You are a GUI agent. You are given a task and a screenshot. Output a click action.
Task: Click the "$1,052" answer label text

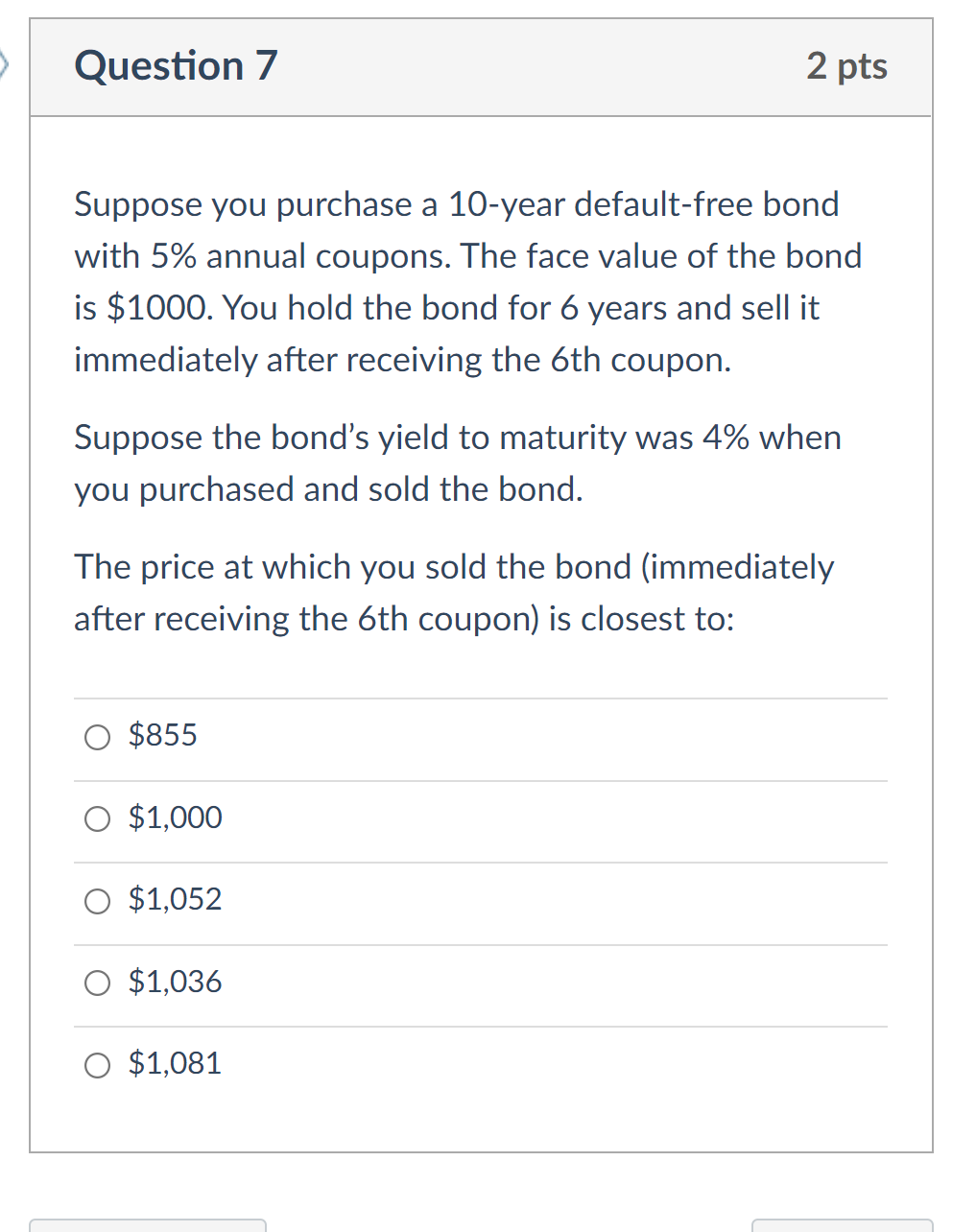click(175, 899)
